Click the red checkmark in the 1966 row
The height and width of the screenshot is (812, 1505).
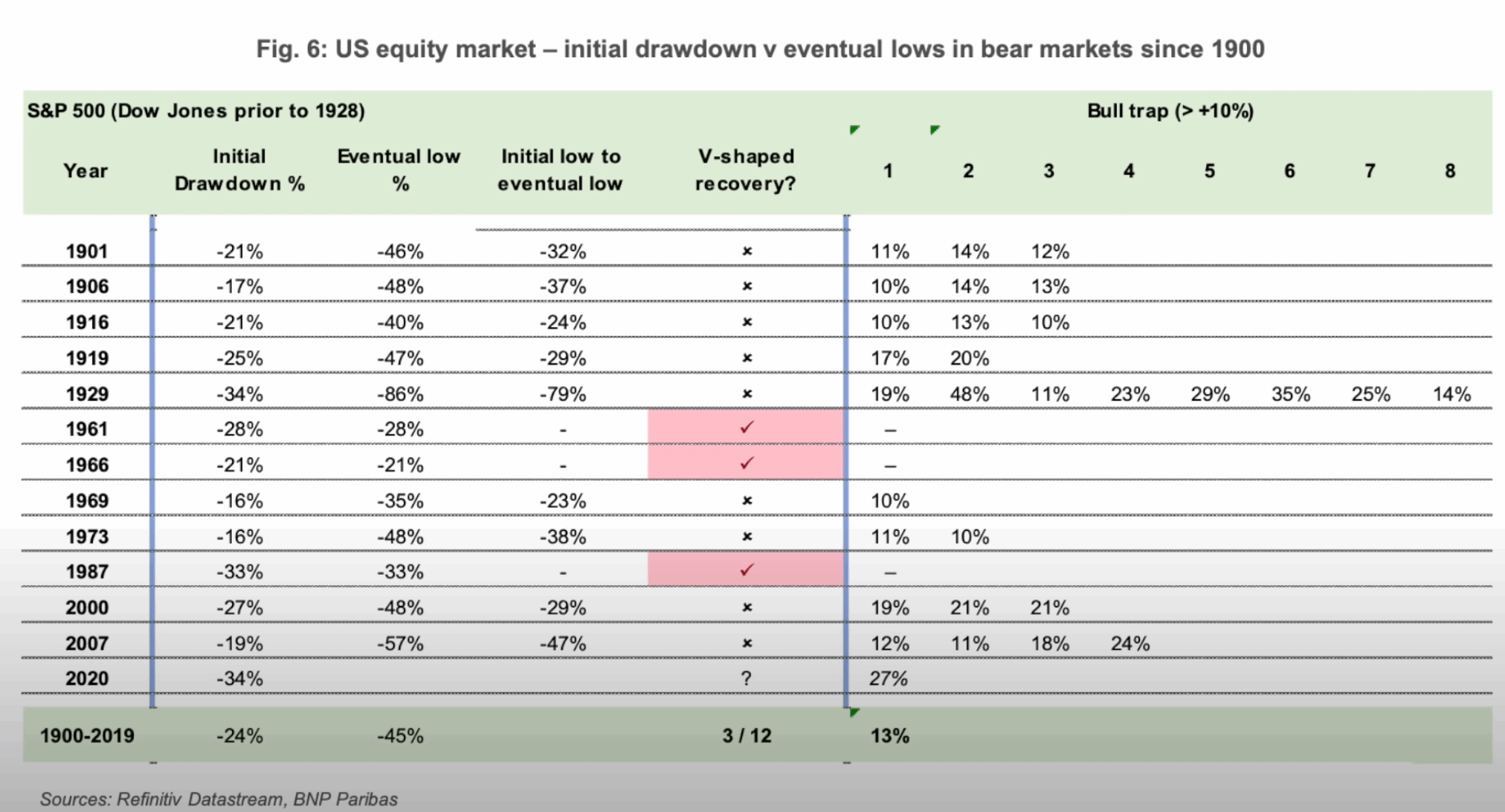[747, 463]
